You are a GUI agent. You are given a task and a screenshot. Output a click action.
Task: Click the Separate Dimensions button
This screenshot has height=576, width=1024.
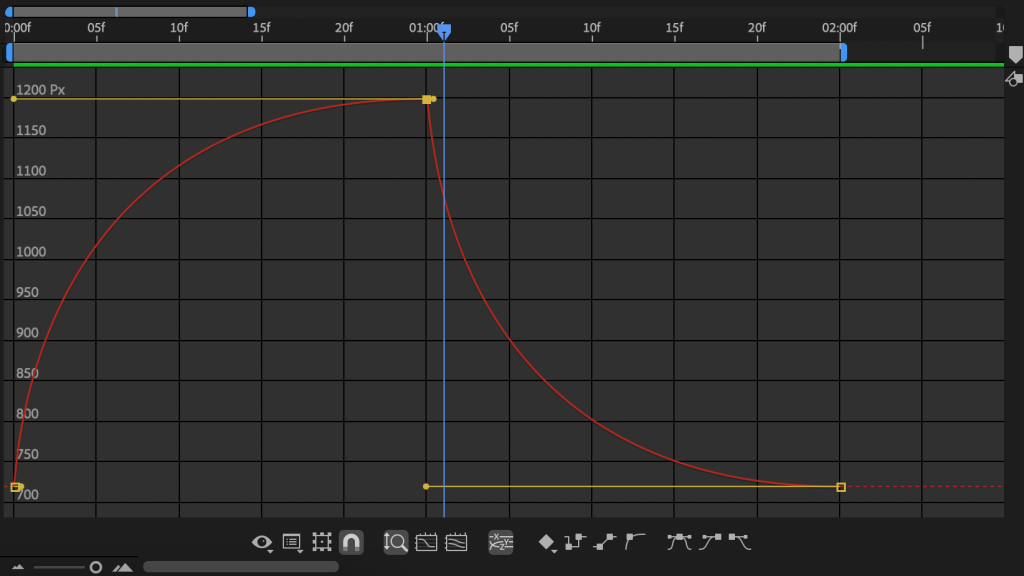coord(500,542)
